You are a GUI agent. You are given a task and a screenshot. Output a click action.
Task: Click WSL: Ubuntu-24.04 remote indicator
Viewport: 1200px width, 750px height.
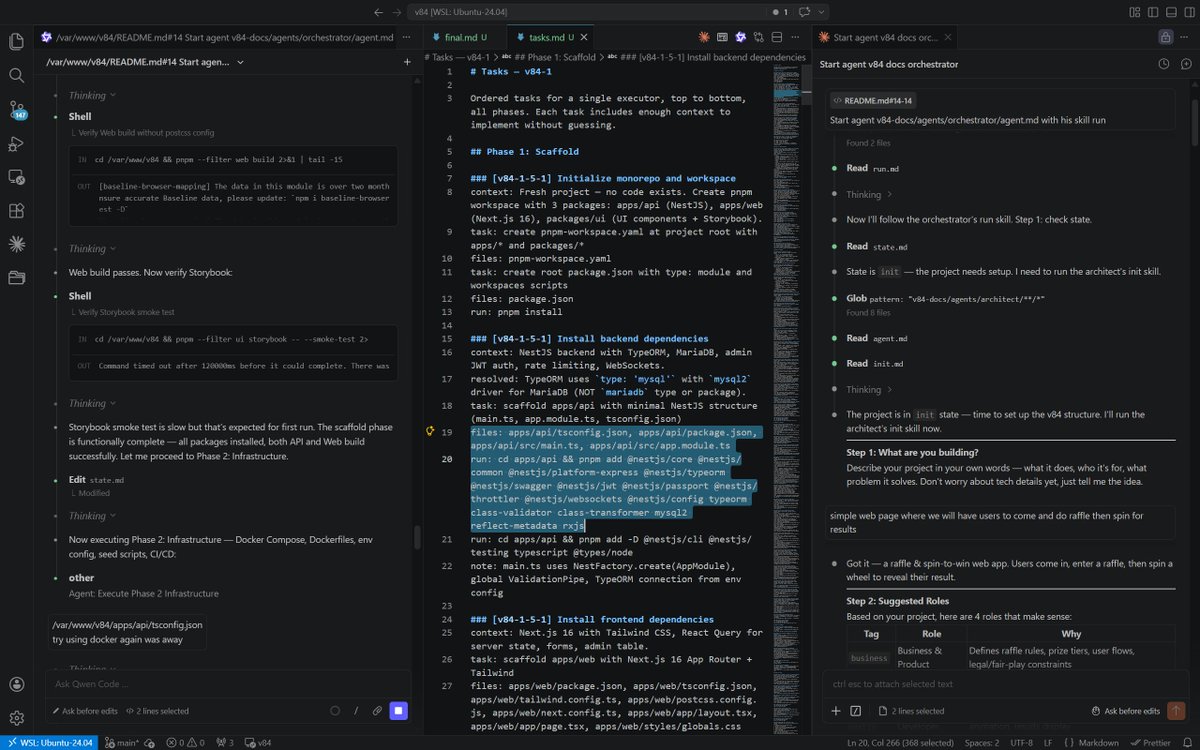click(x=49, y=743)
